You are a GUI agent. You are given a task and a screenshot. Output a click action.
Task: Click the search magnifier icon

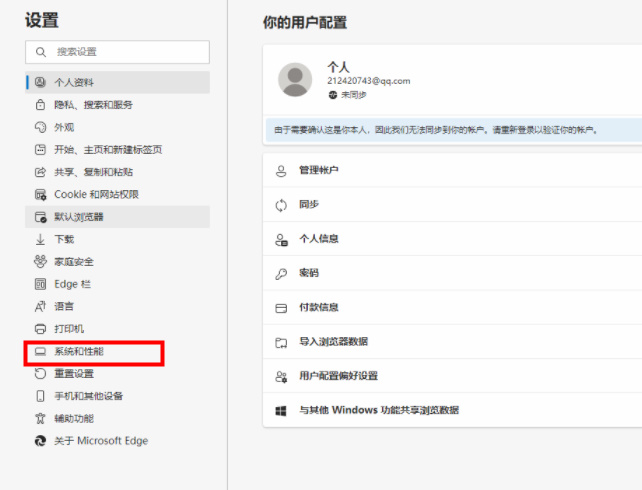tap(41, 52)
